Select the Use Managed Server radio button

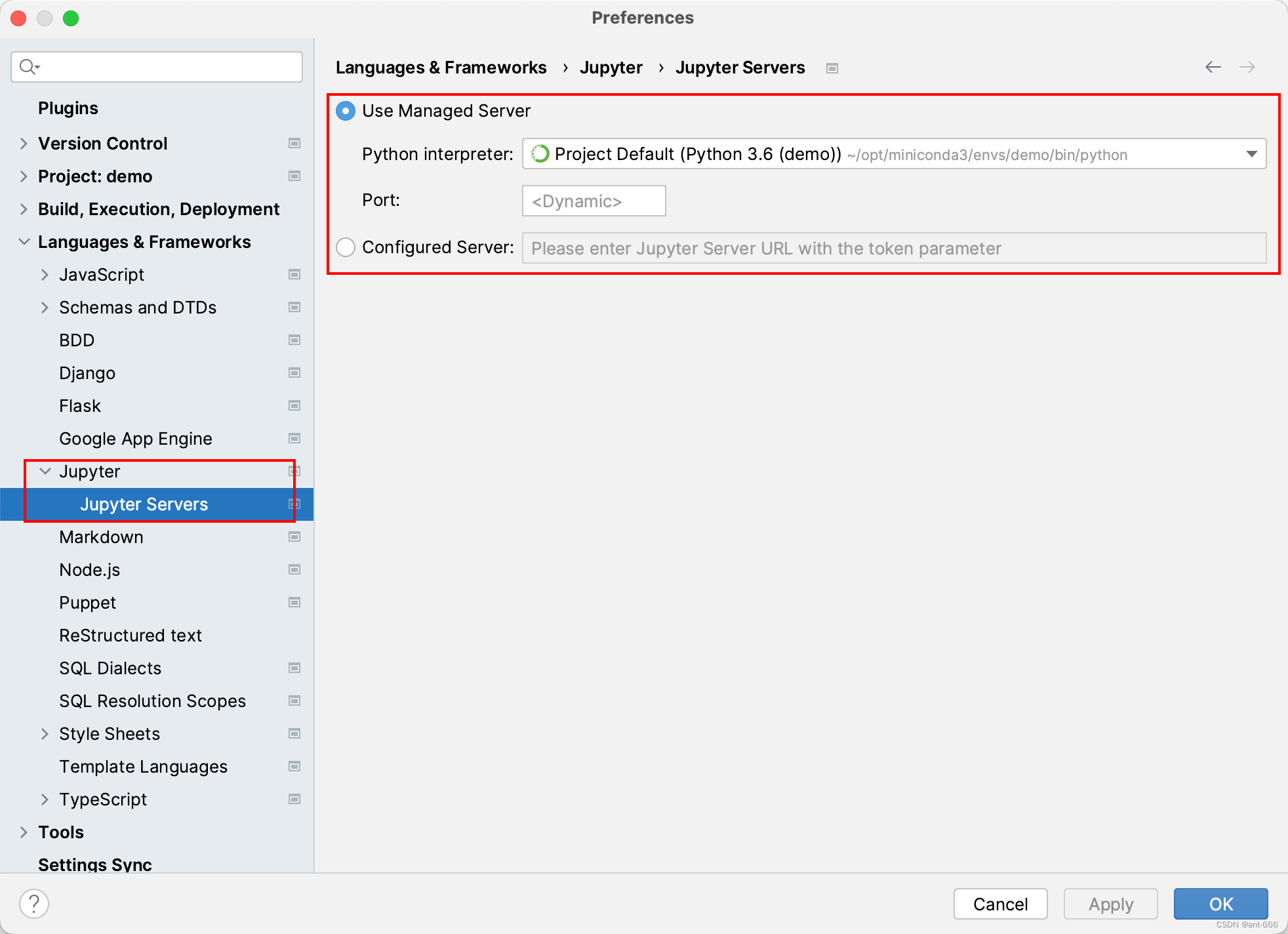[346, 111]
